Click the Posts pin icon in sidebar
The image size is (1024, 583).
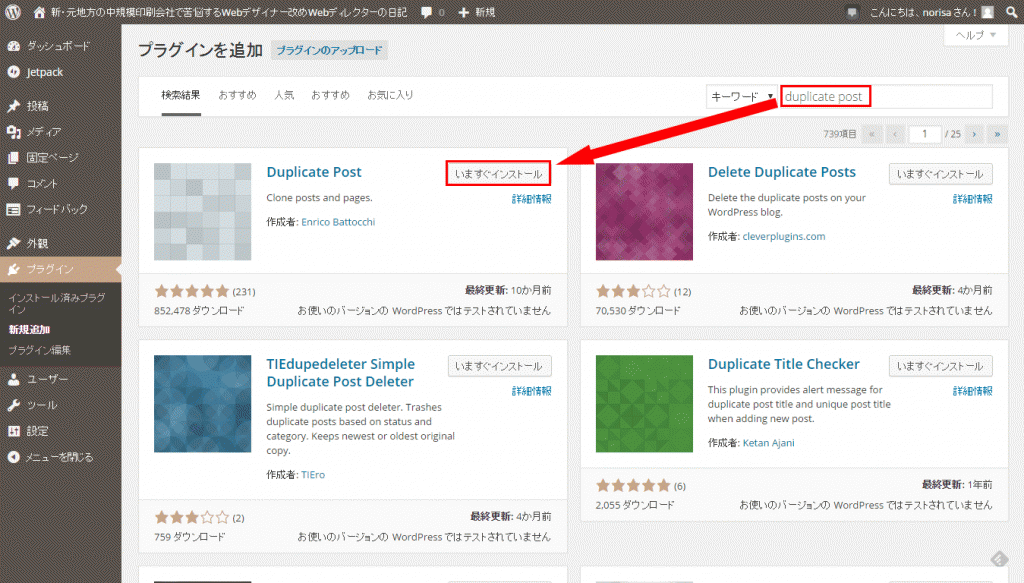pyautogui.click(x=14, y=106)
